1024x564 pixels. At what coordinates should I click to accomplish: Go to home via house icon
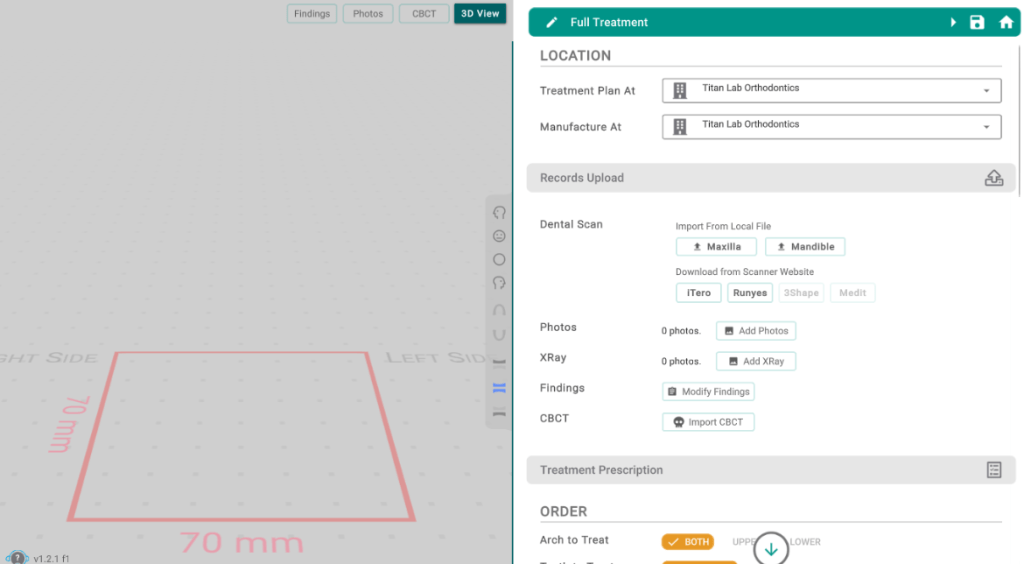coord(1006,22)
